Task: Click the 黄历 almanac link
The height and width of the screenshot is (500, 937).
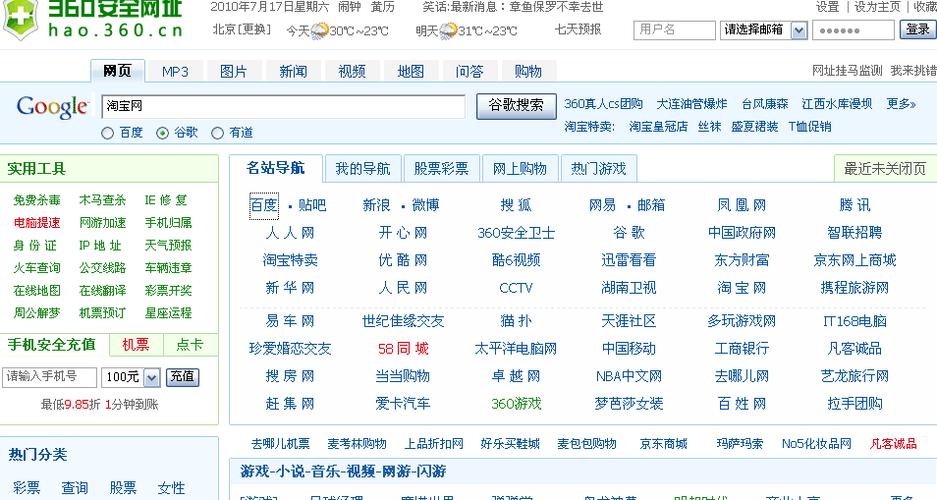Action: pyautogui.click(x=383, y=7)
